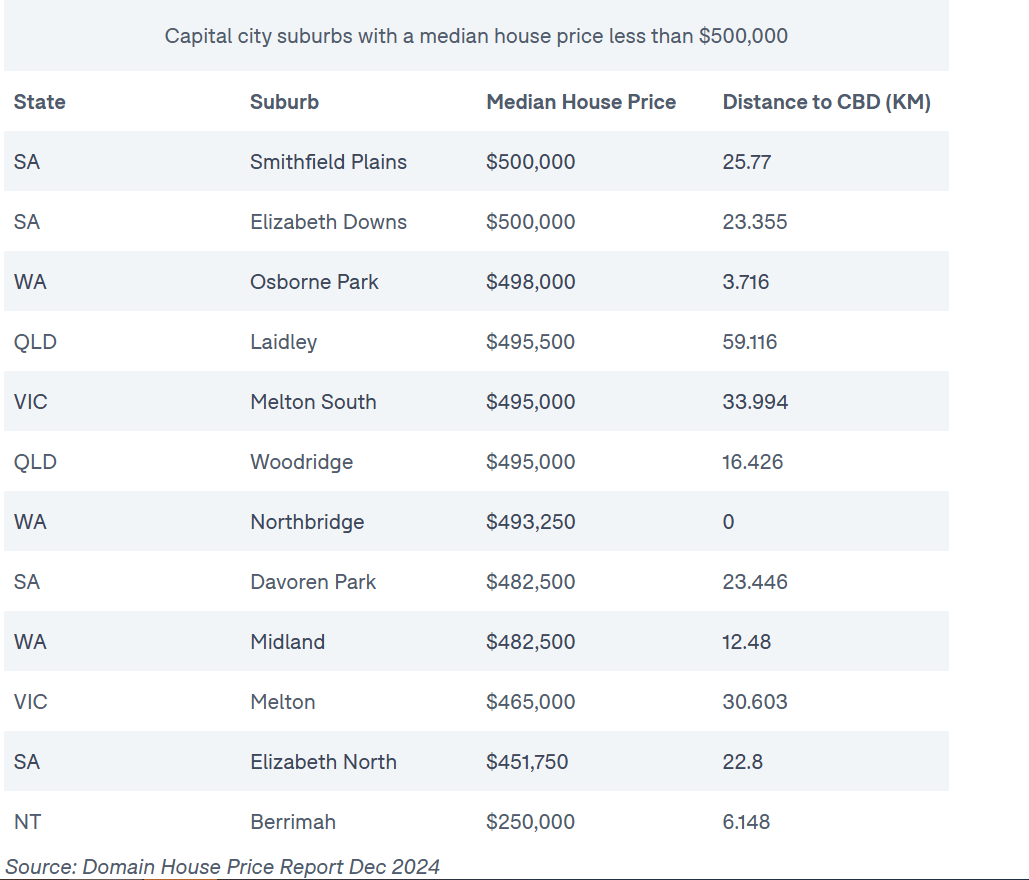Click the Midland suburb name

pos(287,642)
